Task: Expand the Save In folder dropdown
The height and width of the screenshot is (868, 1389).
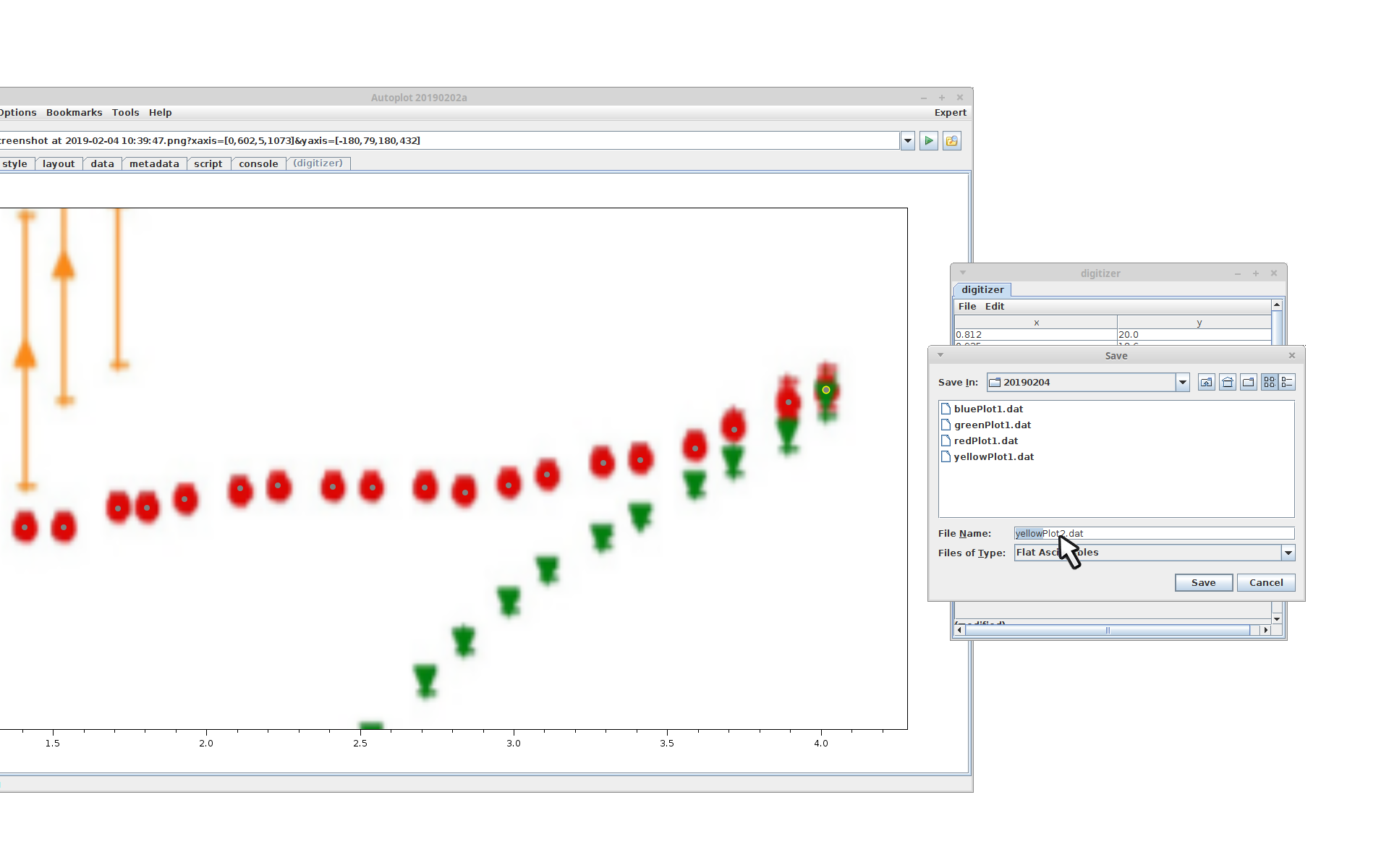Action: (1182, 383)
